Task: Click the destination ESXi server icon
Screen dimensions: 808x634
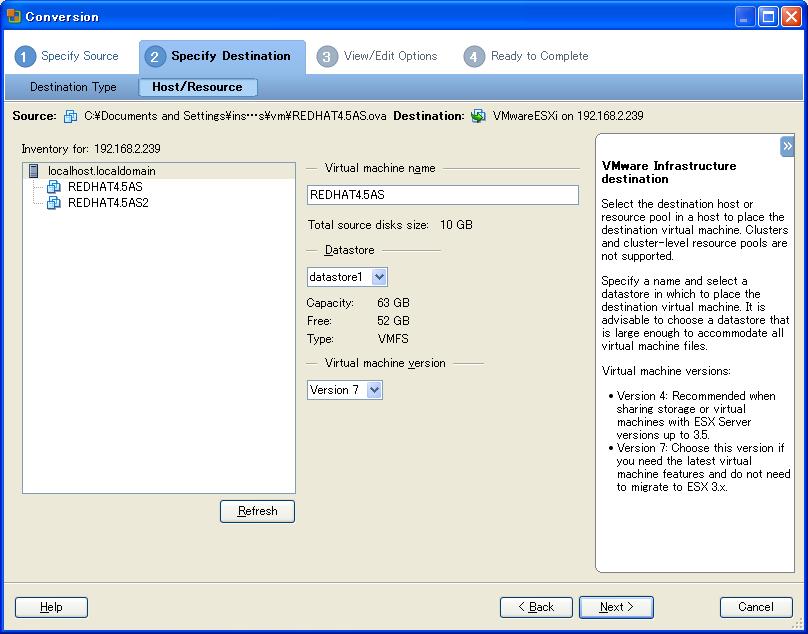Action: point(478,116)
